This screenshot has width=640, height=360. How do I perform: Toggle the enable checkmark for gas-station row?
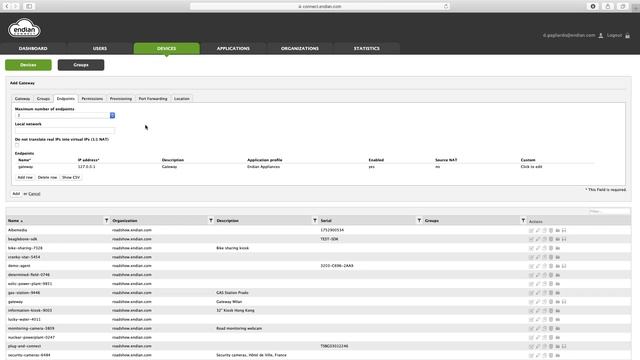[531, 293]
